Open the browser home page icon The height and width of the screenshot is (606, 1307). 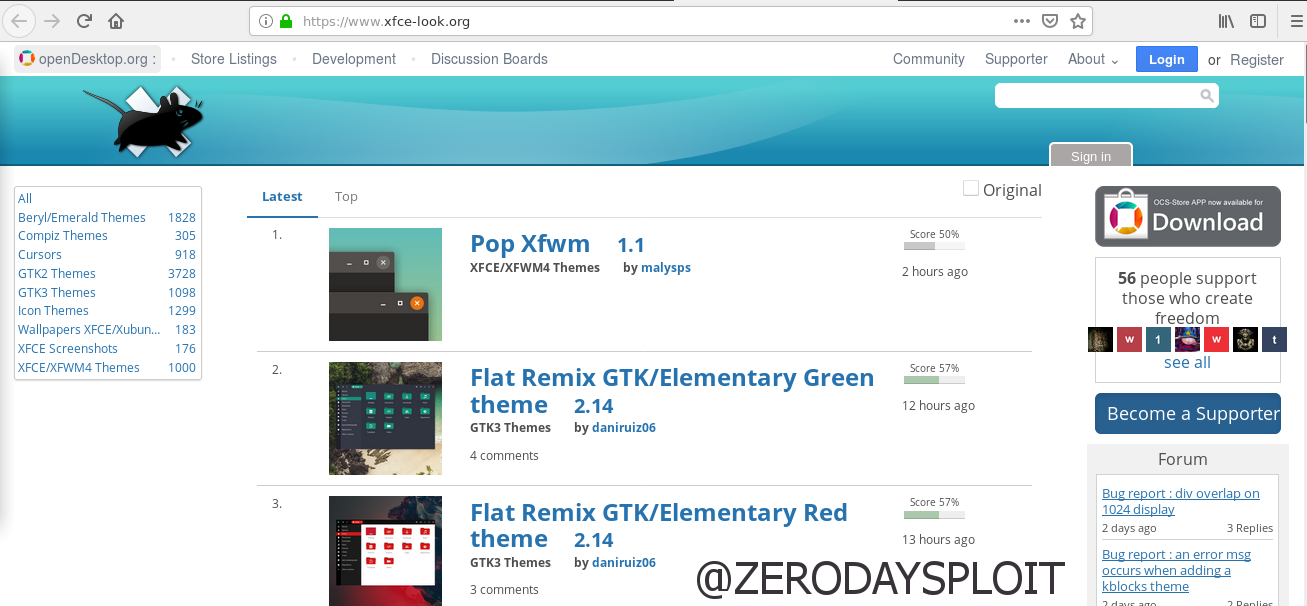coord(117,21)
